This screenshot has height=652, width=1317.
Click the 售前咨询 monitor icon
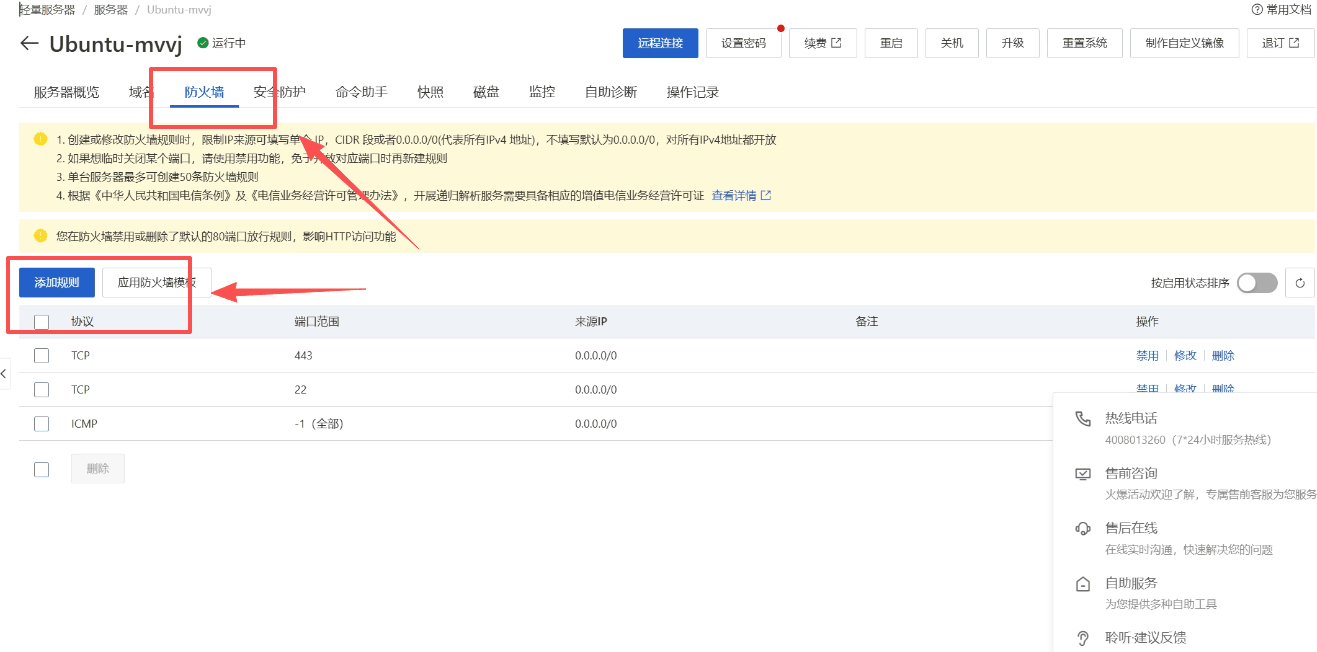pos(1082,473)
